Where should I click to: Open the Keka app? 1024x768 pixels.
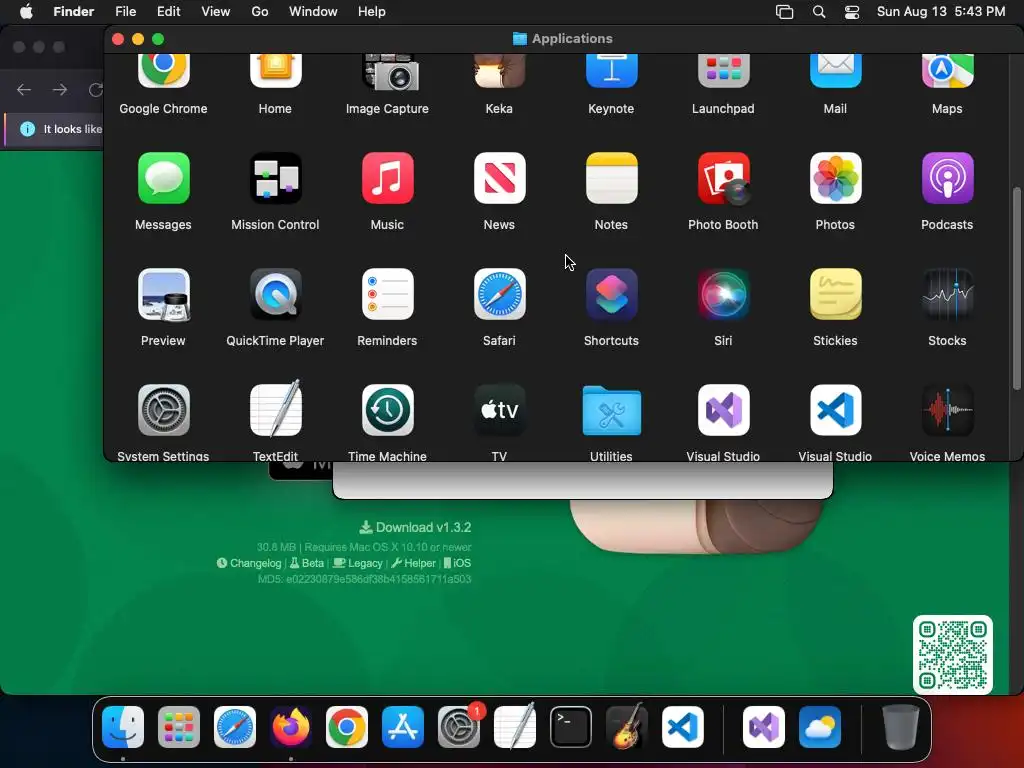(499, 71)
